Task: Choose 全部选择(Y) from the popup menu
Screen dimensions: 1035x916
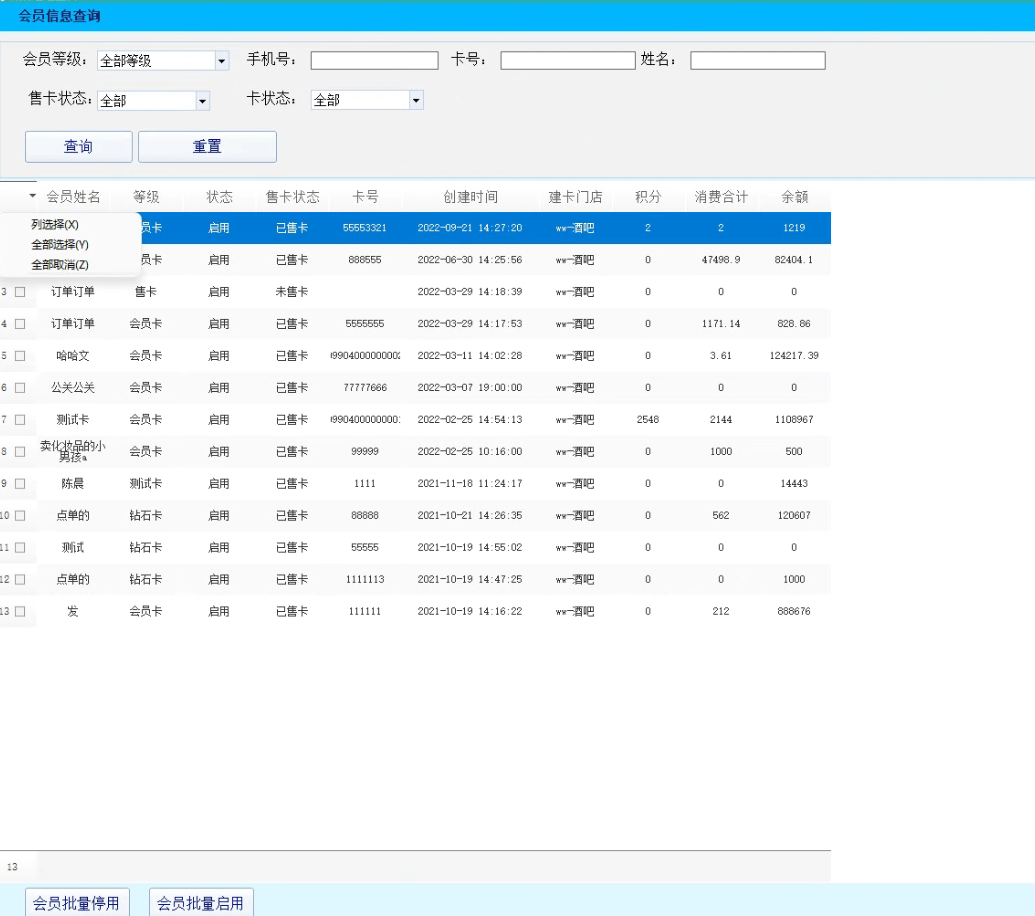Action: pos(60,245)
